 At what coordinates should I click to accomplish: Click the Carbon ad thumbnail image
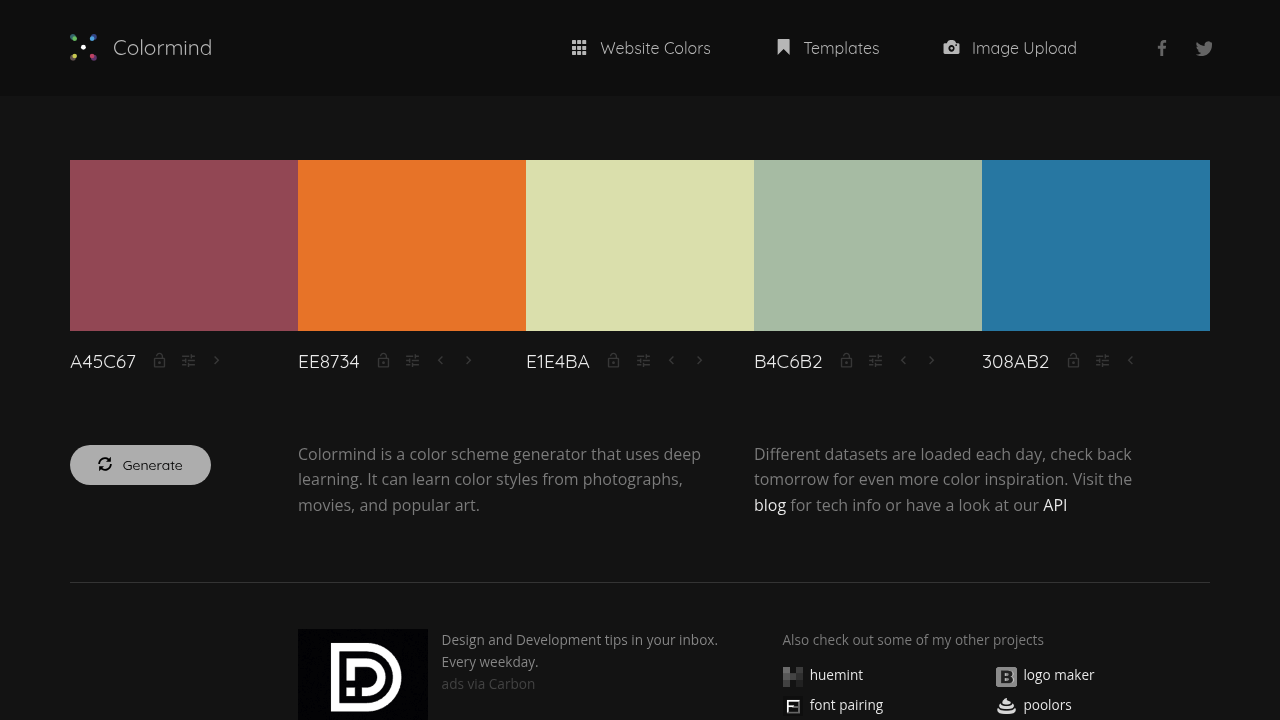point(363,674)
